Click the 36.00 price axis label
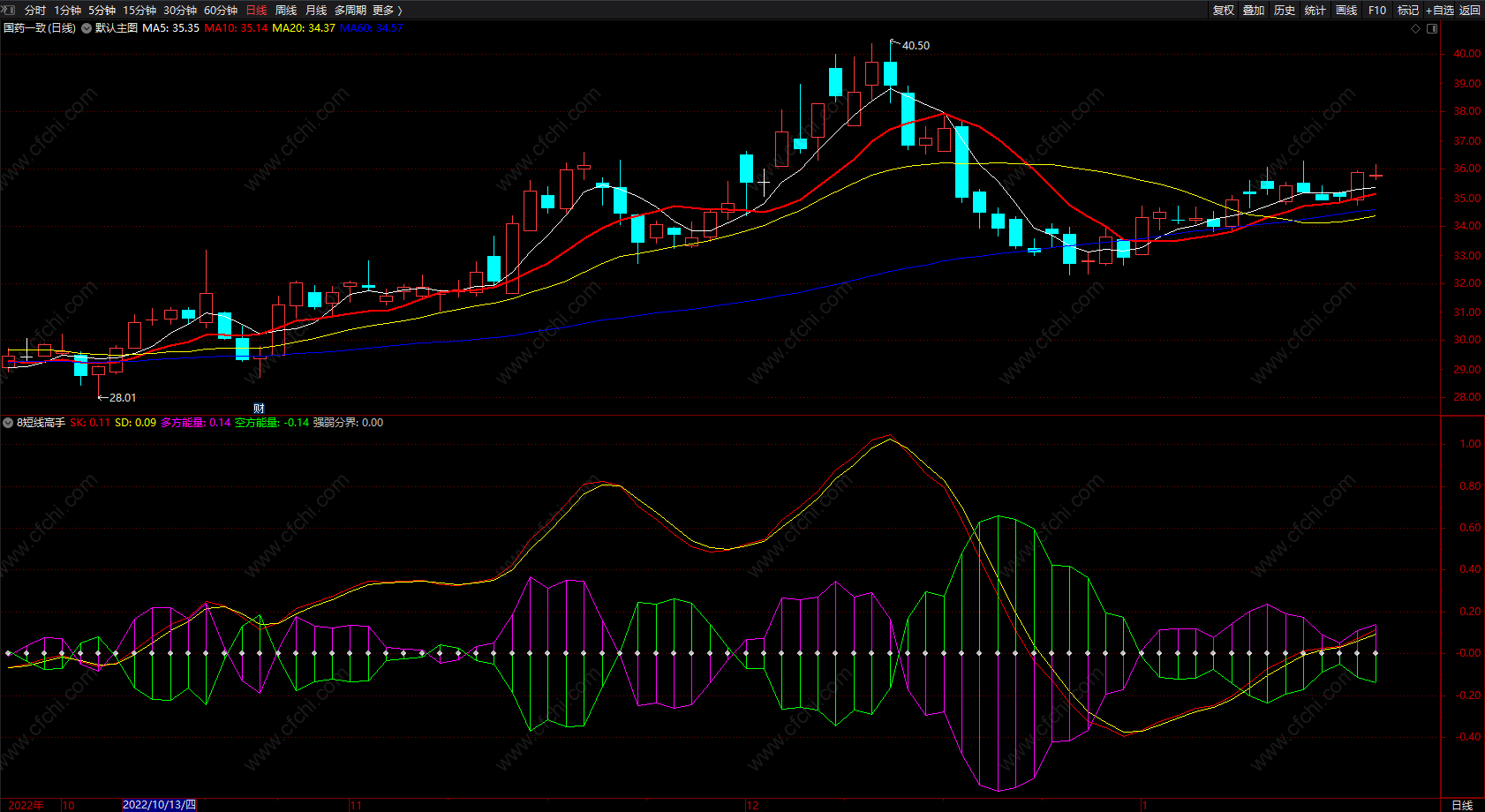 point(1466,169)
